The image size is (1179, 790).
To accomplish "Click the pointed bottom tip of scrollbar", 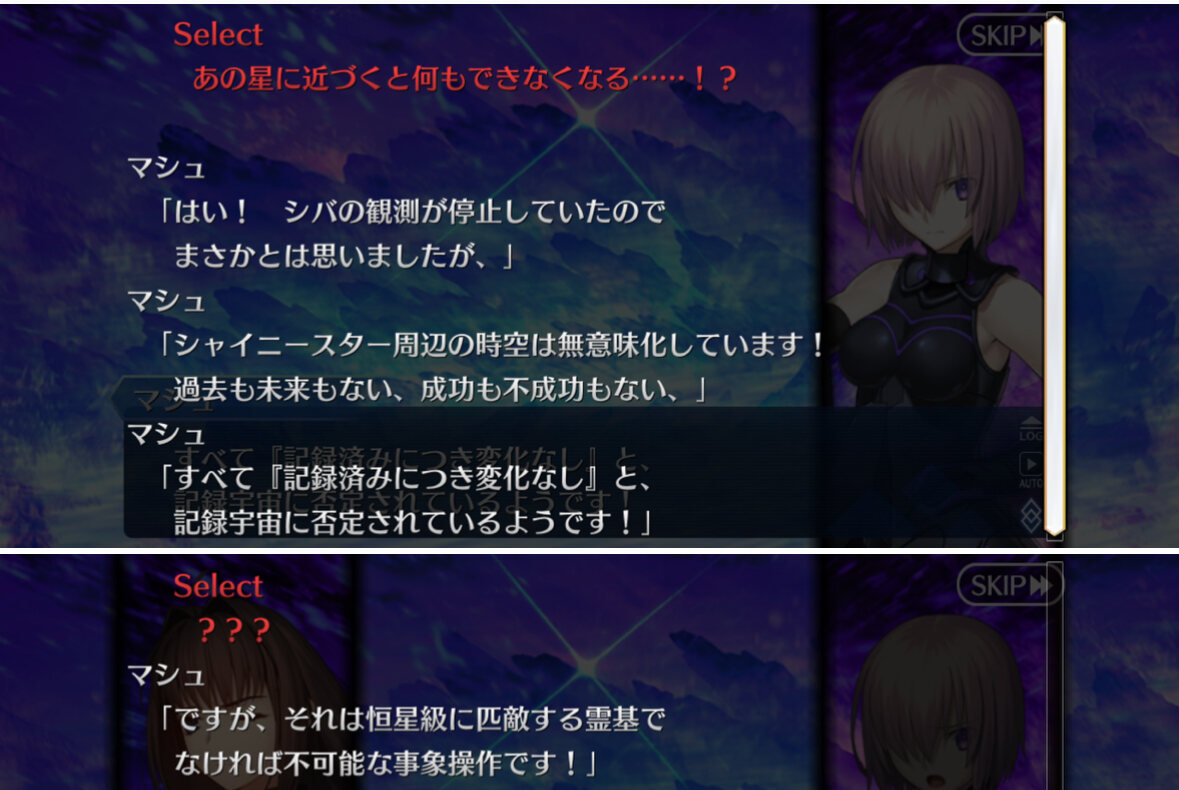I will point(1055,531).
